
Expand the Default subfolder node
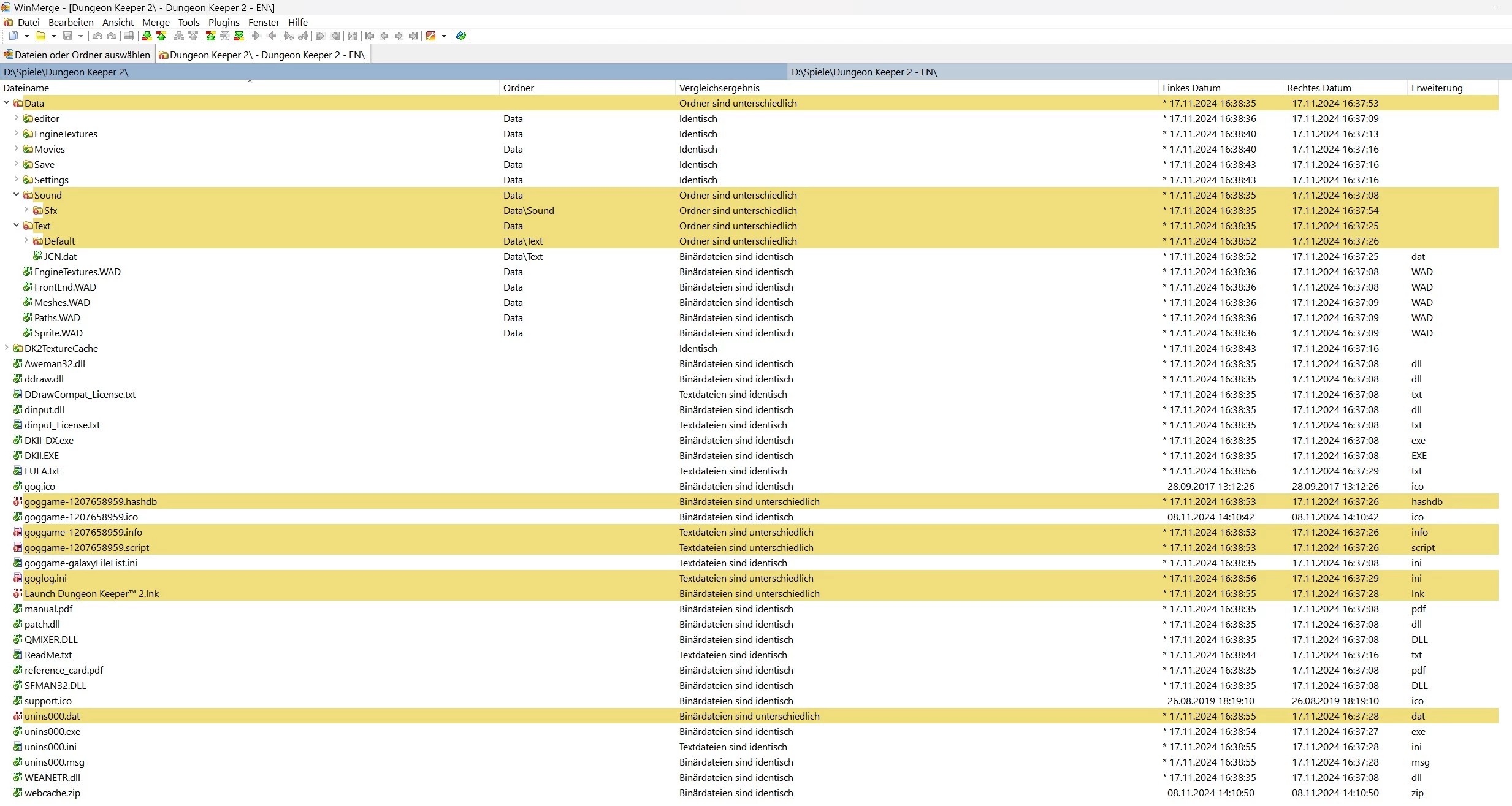pos(26,240)
